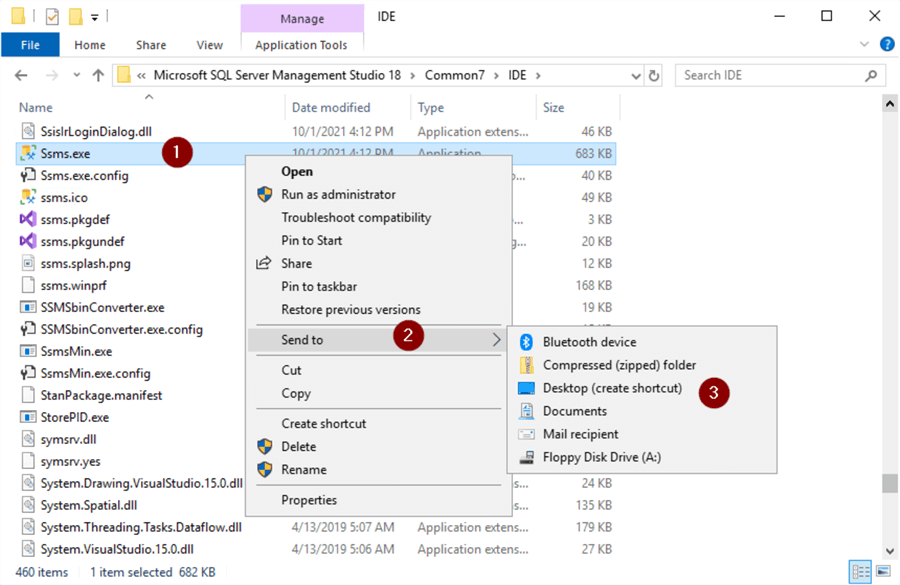Switch to large icons view in status bar
The width and height of the screenshot is (900, 585).
tap(882, 572)
